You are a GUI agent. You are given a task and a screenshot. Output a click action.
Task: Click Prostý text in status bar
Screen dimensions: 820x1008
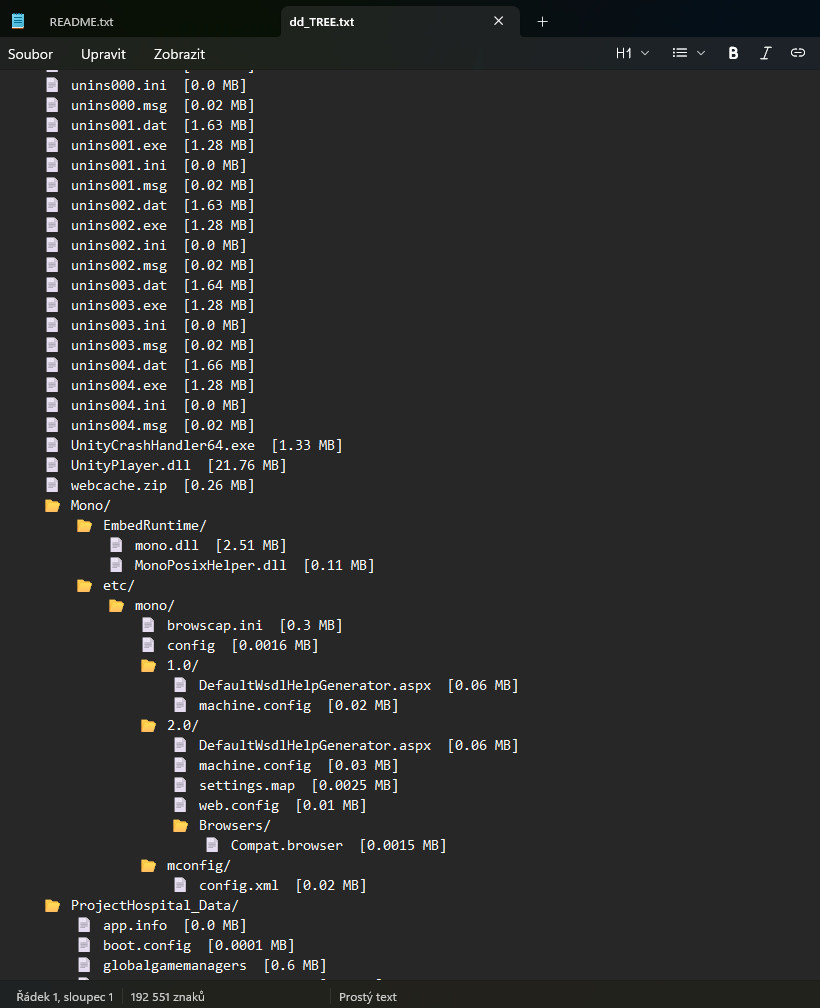tap(368, 997)
